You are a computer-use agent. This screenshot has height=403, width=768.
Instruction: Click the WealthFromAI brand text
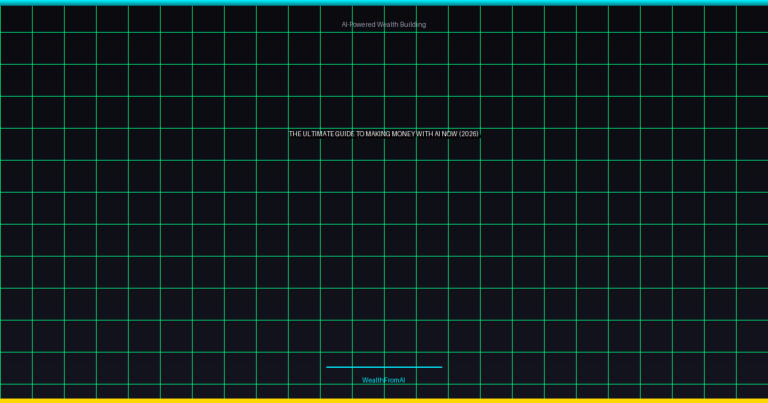pos(384,380)
